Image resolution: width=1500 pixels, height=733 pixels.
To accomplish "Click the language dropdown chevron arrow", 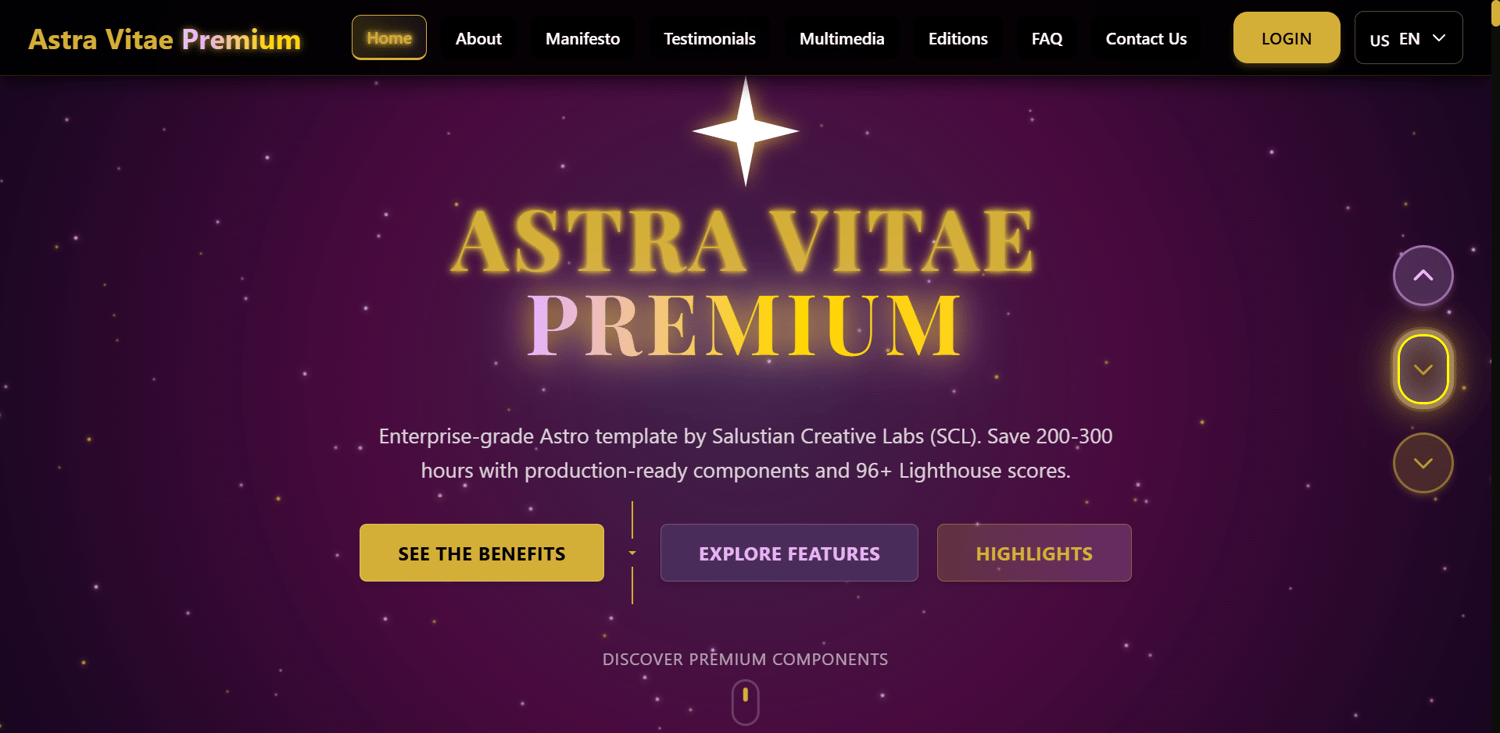I will pos(1439,38).
